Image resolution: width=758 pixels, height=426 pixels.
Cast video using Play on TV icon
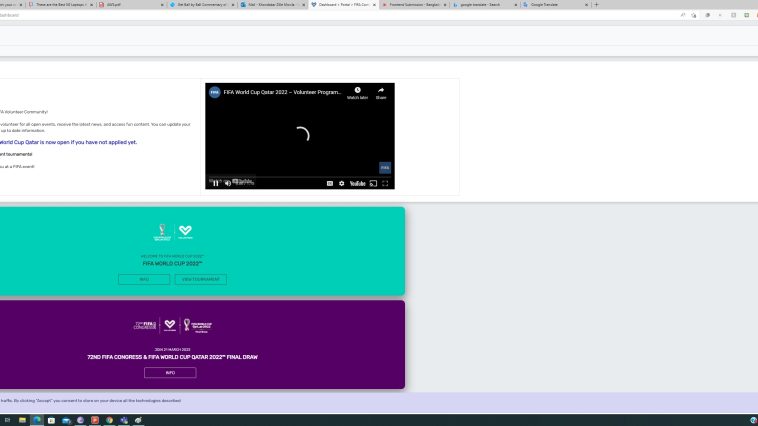(373, 183)
